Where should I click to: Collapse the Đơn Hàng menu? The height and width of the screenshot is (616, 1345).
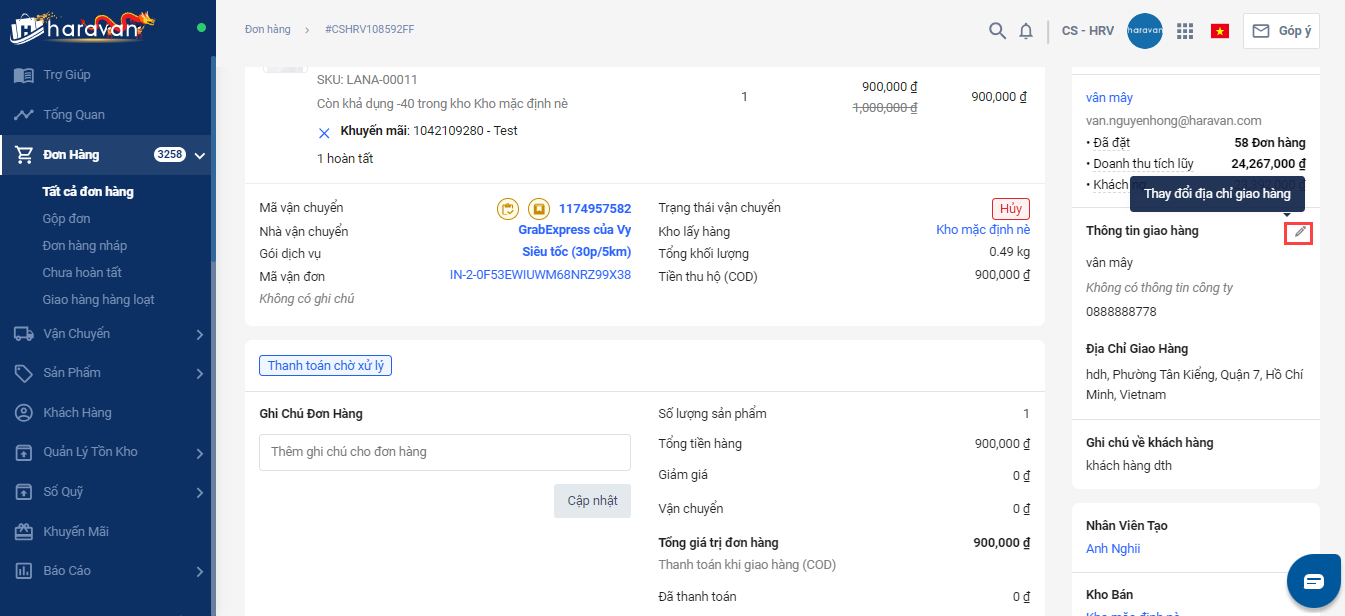coord(200,155)
